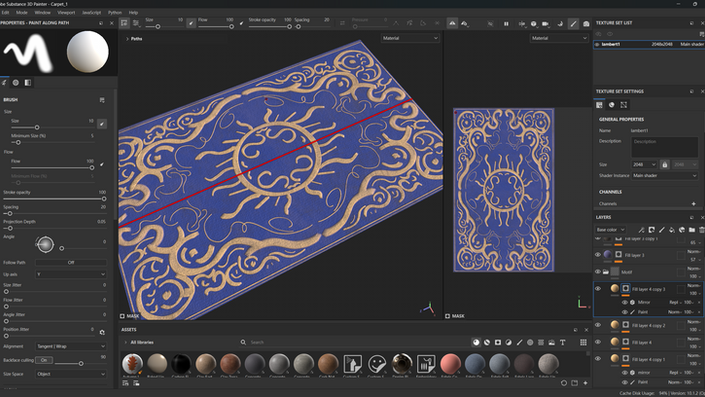Screen dimensions: 705x397
Task: Open the stencil tab in Properties
Action: (28, 83)
